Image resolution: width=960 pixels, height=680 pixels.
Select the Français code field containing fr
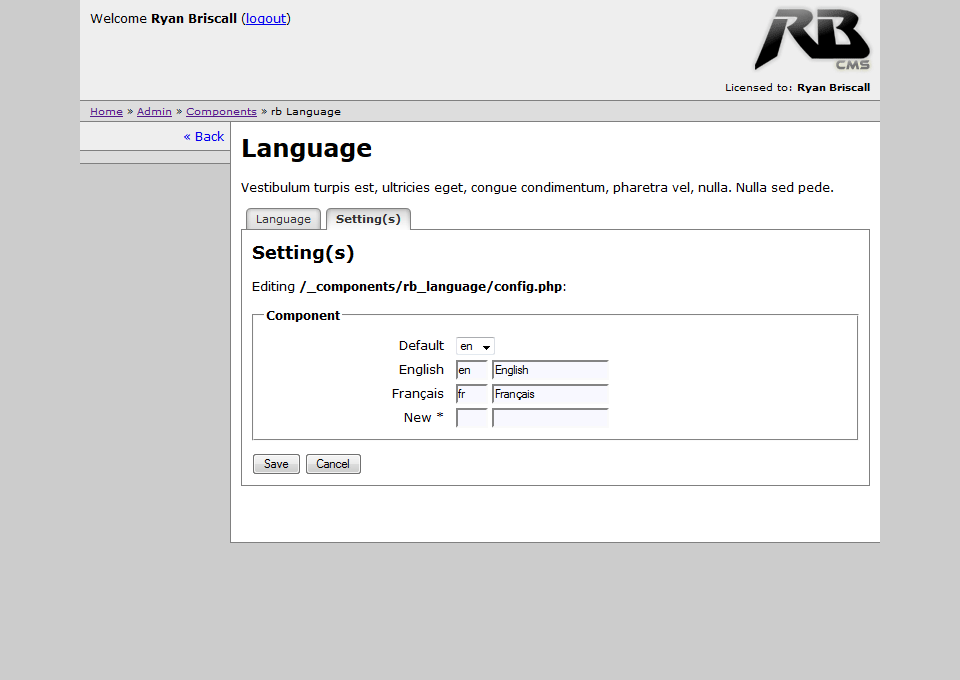471,394
